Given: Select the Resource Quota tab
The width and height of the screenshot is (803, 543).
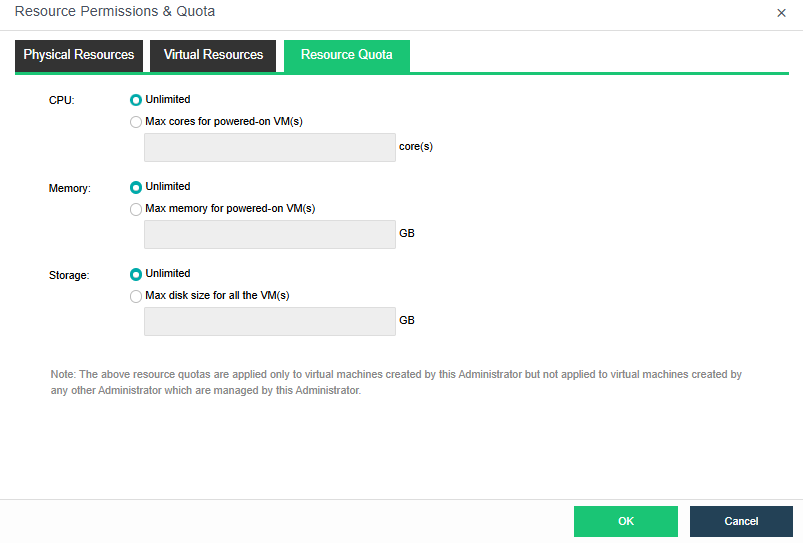Looking at the screenshot, I should tap(346, 55).
